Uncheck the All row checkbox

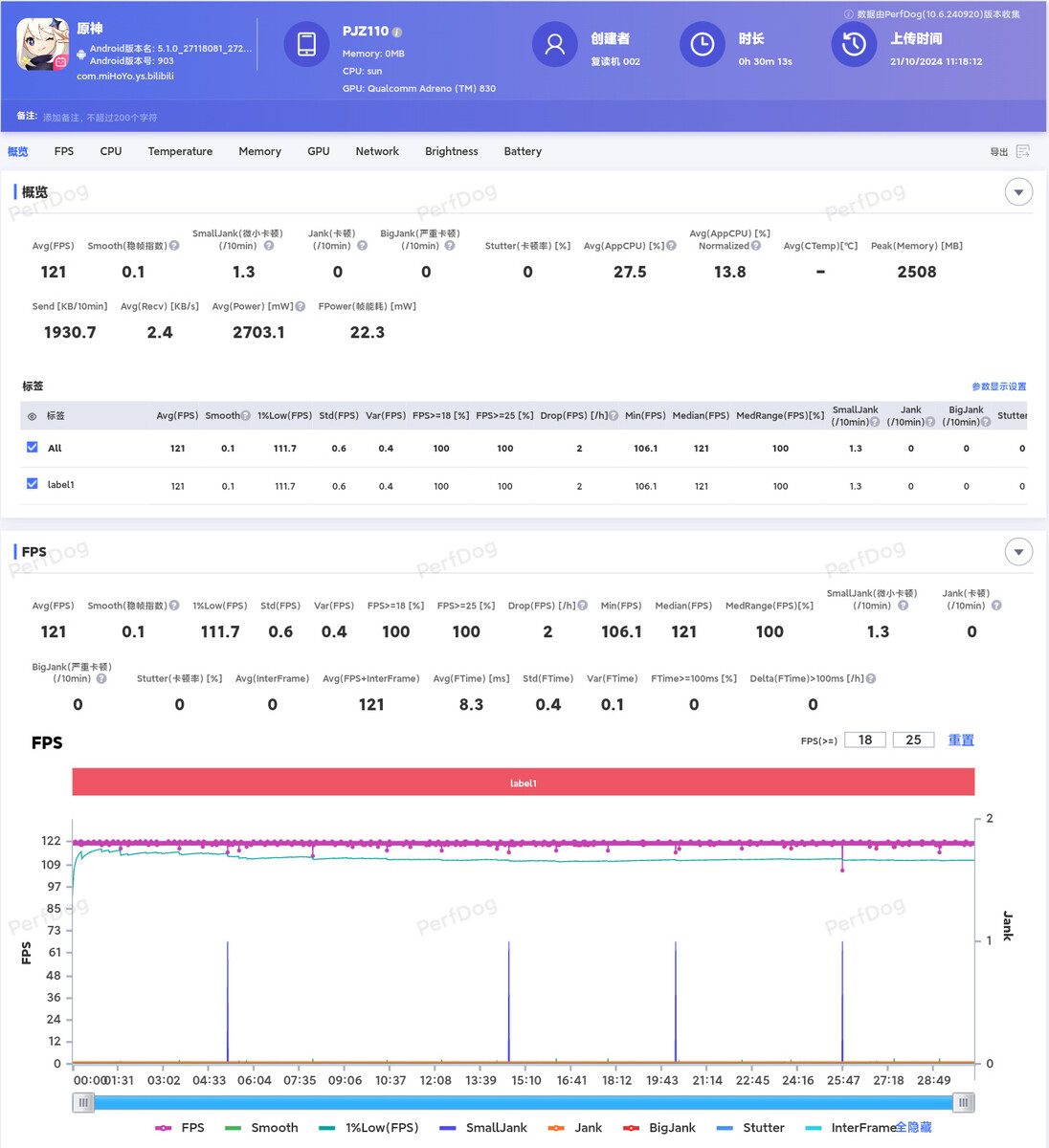tap(33, 448)
